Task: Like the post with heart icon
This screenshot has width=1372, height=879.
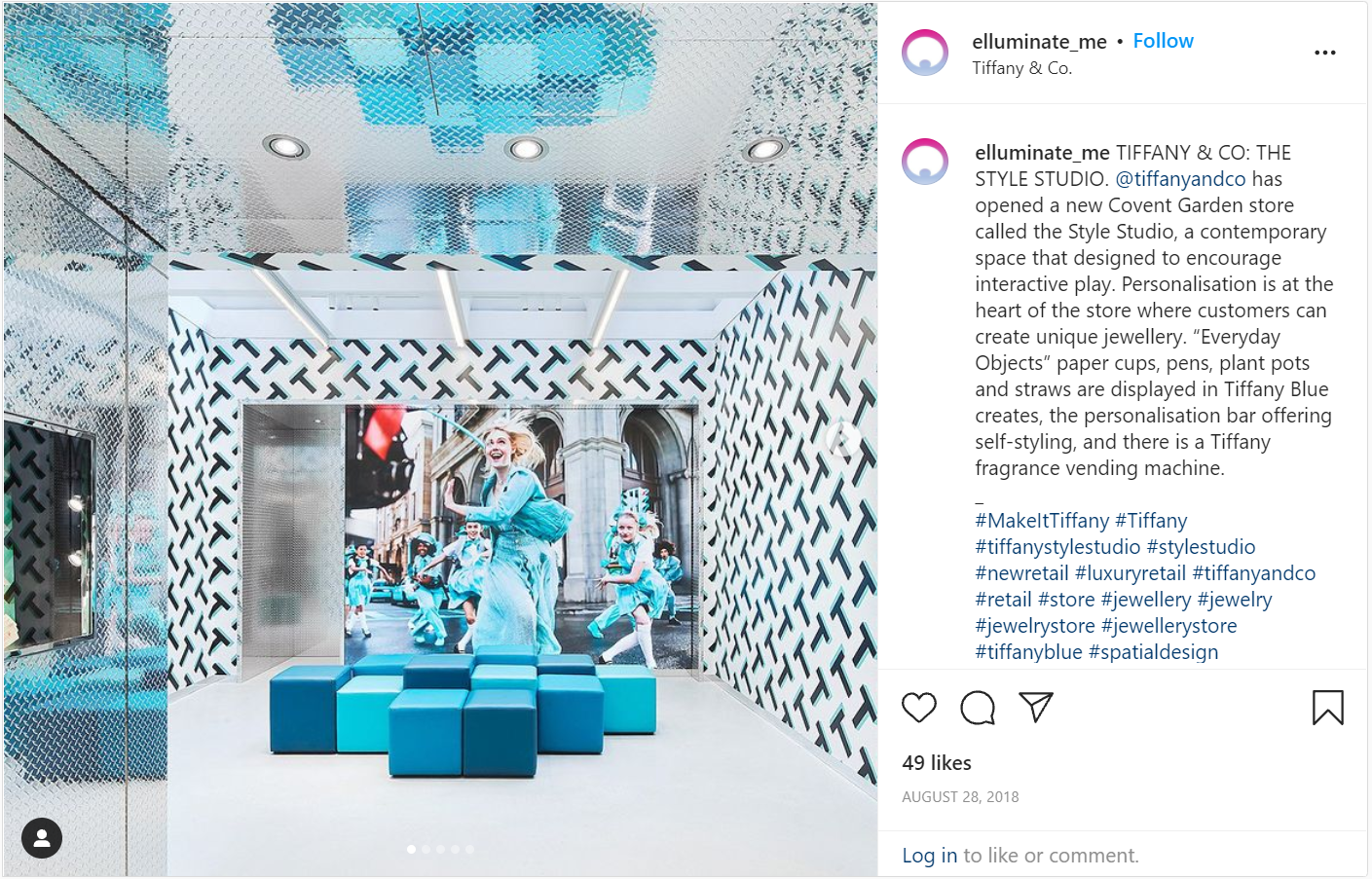Action: (x=918, y=708)
